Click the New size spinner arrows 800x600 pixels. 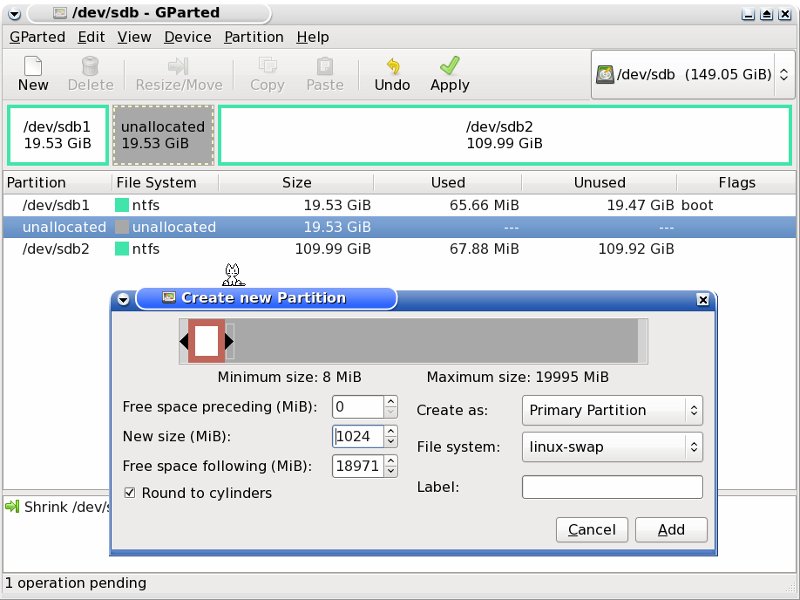[391, 436]
